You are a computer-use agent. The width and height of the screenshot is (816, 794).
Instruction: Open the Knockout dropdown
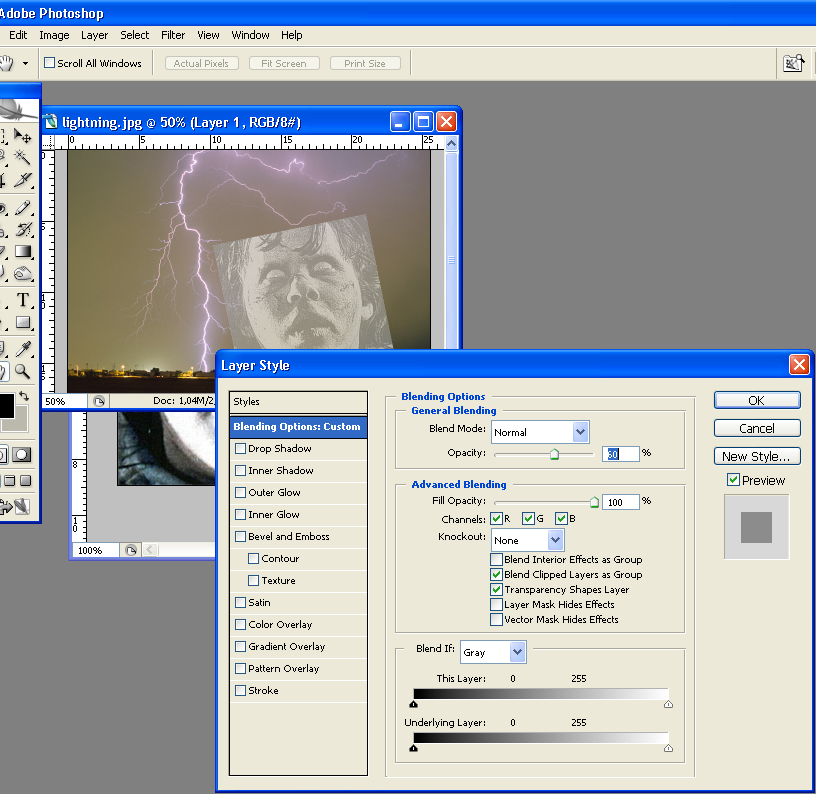(x=528, y=540)
